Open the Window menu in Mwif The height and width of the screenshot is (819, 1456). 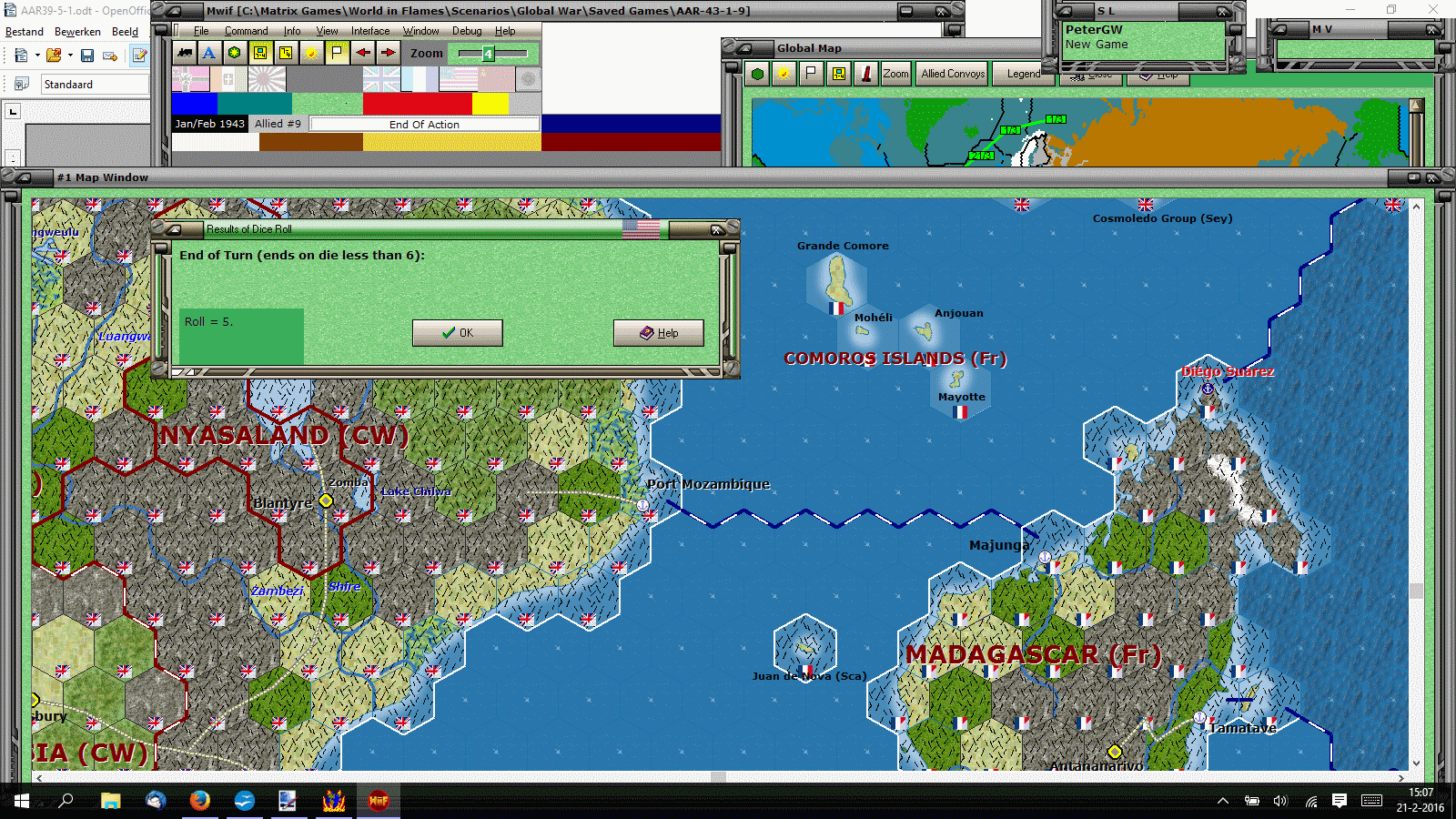(x=420, y=31)
